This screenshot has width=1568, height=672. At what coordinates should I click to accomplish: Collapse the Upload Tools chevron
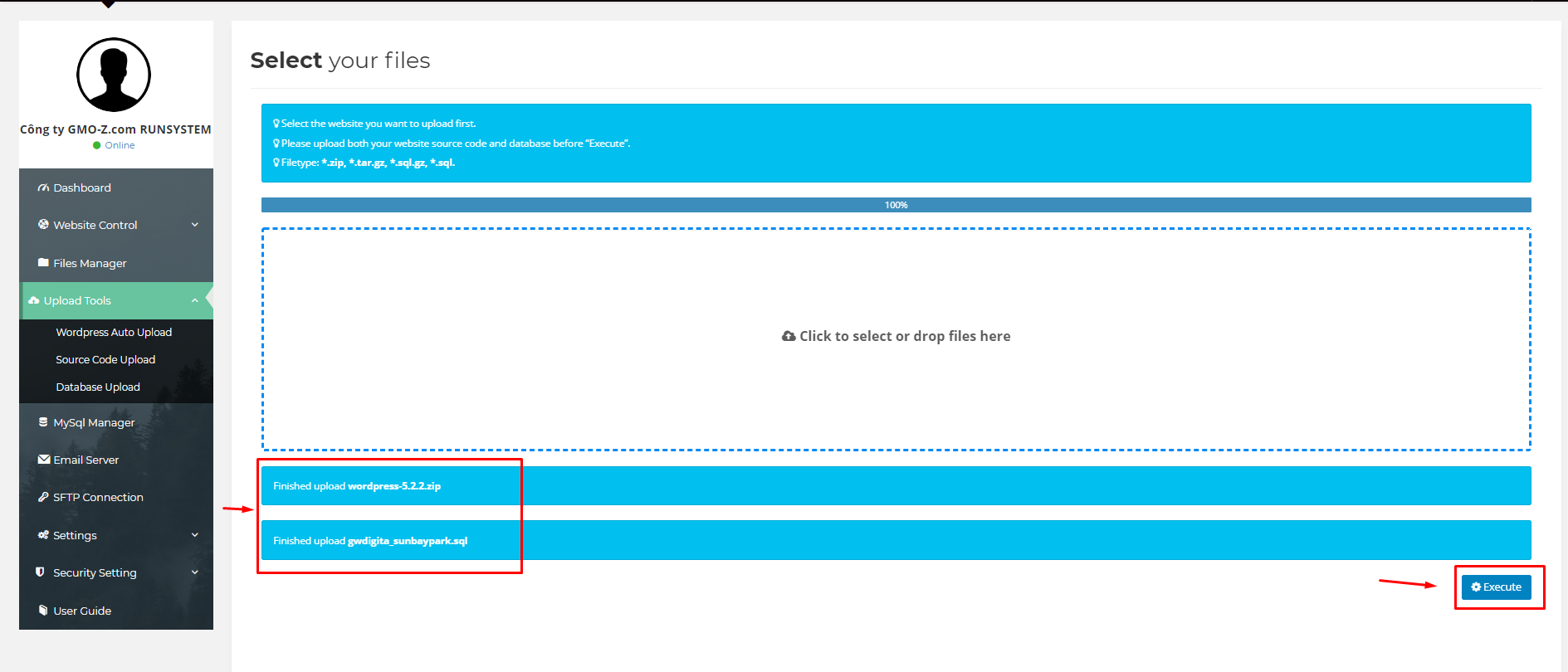point(195,300)
